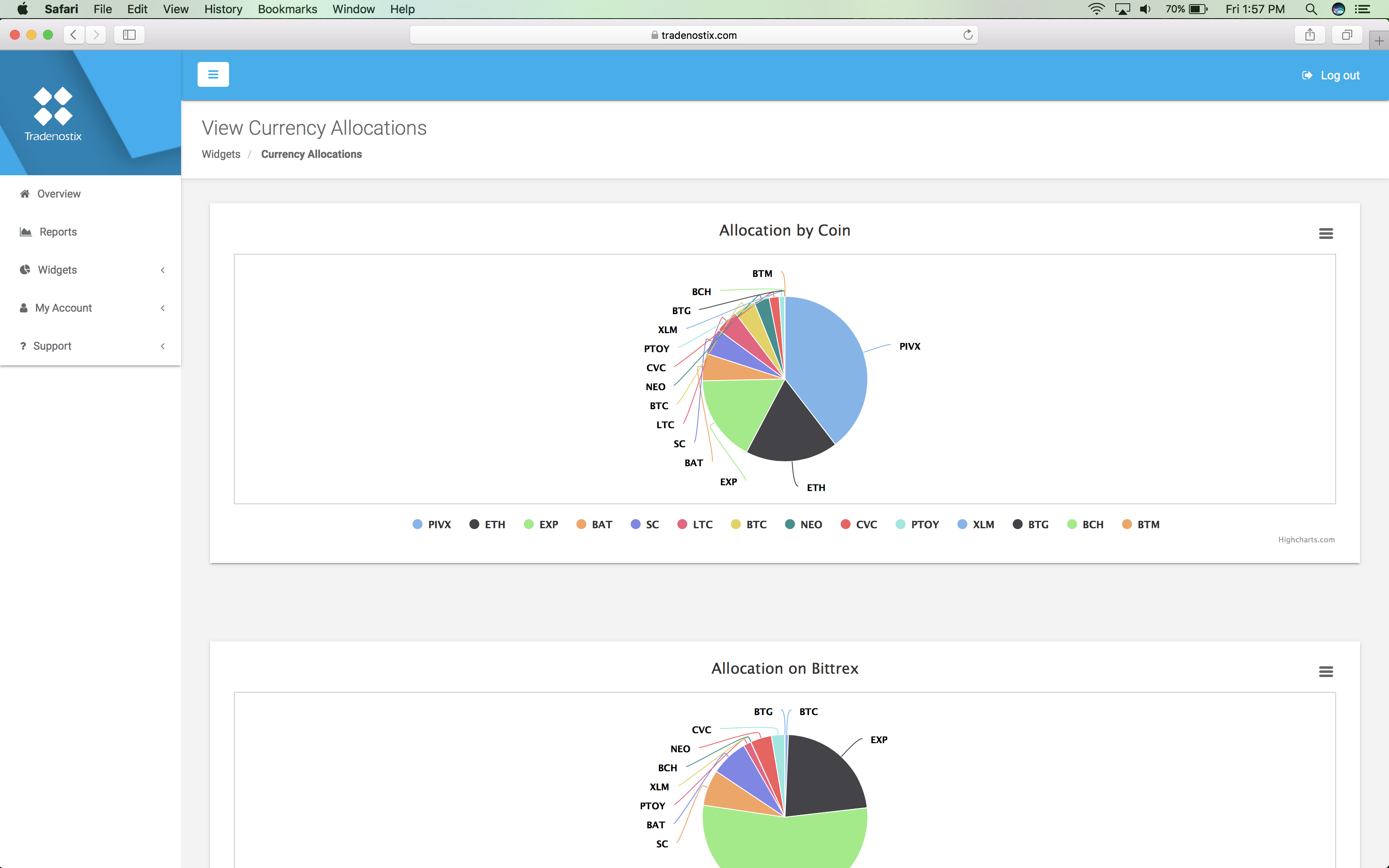Toggle BTC series in the legend
Image resolution: width=1389 pixels, height=868 pixels.
point(749,524)
